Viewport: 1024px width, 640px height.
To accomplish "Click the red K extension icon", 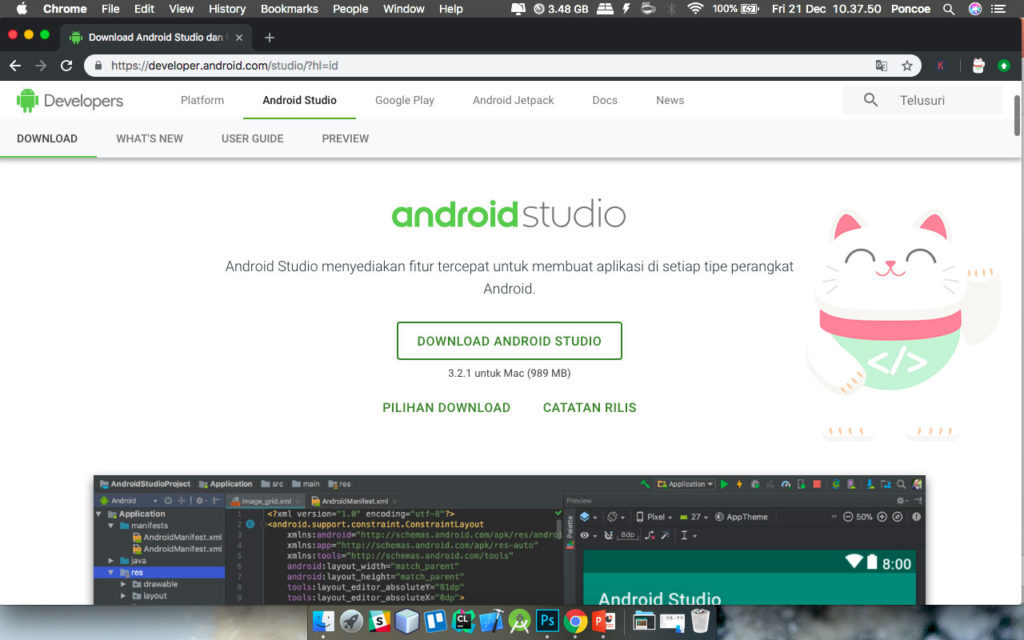I will click(x=940, y=65).
